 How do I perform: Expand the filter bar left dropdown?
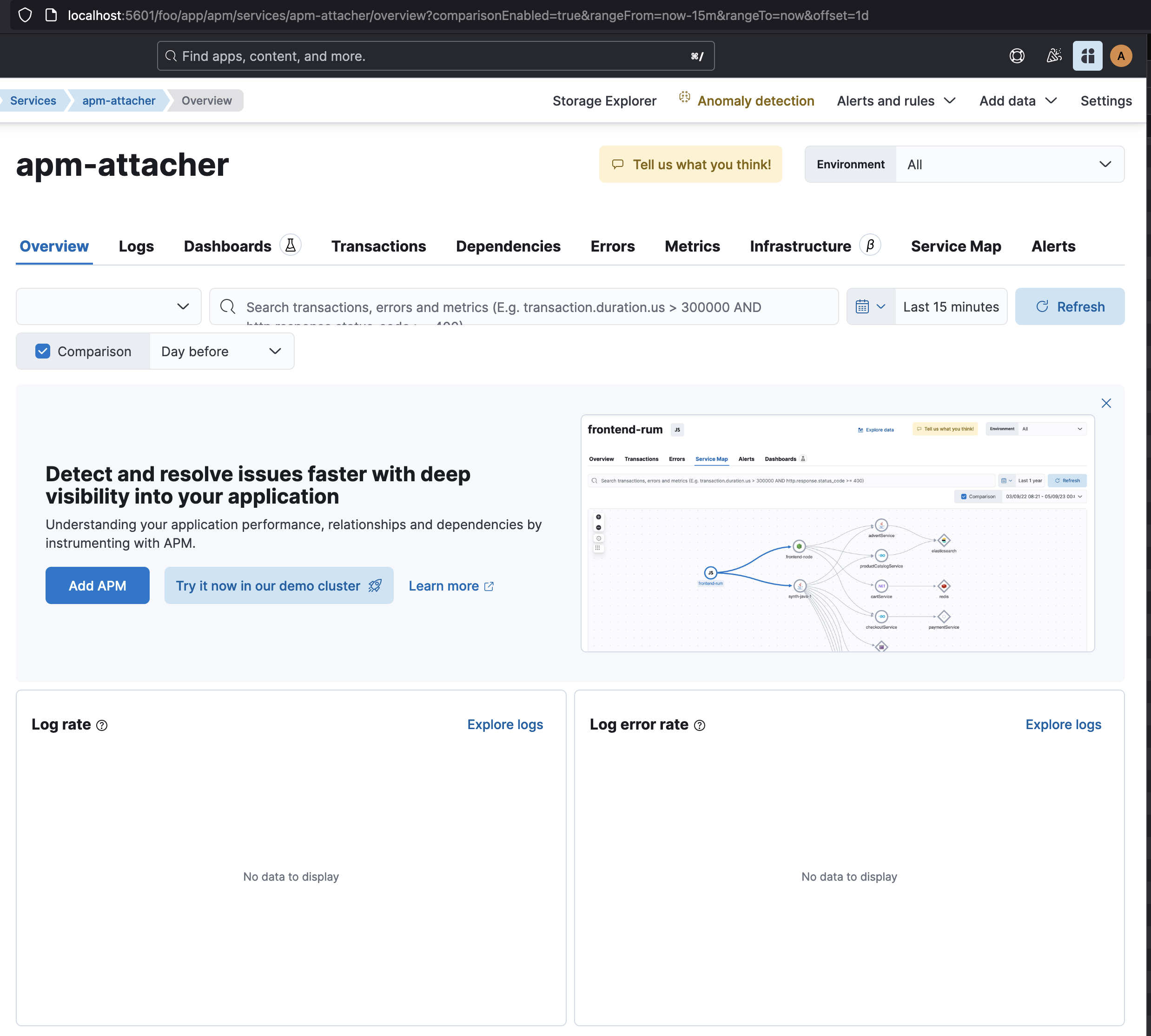108,306
